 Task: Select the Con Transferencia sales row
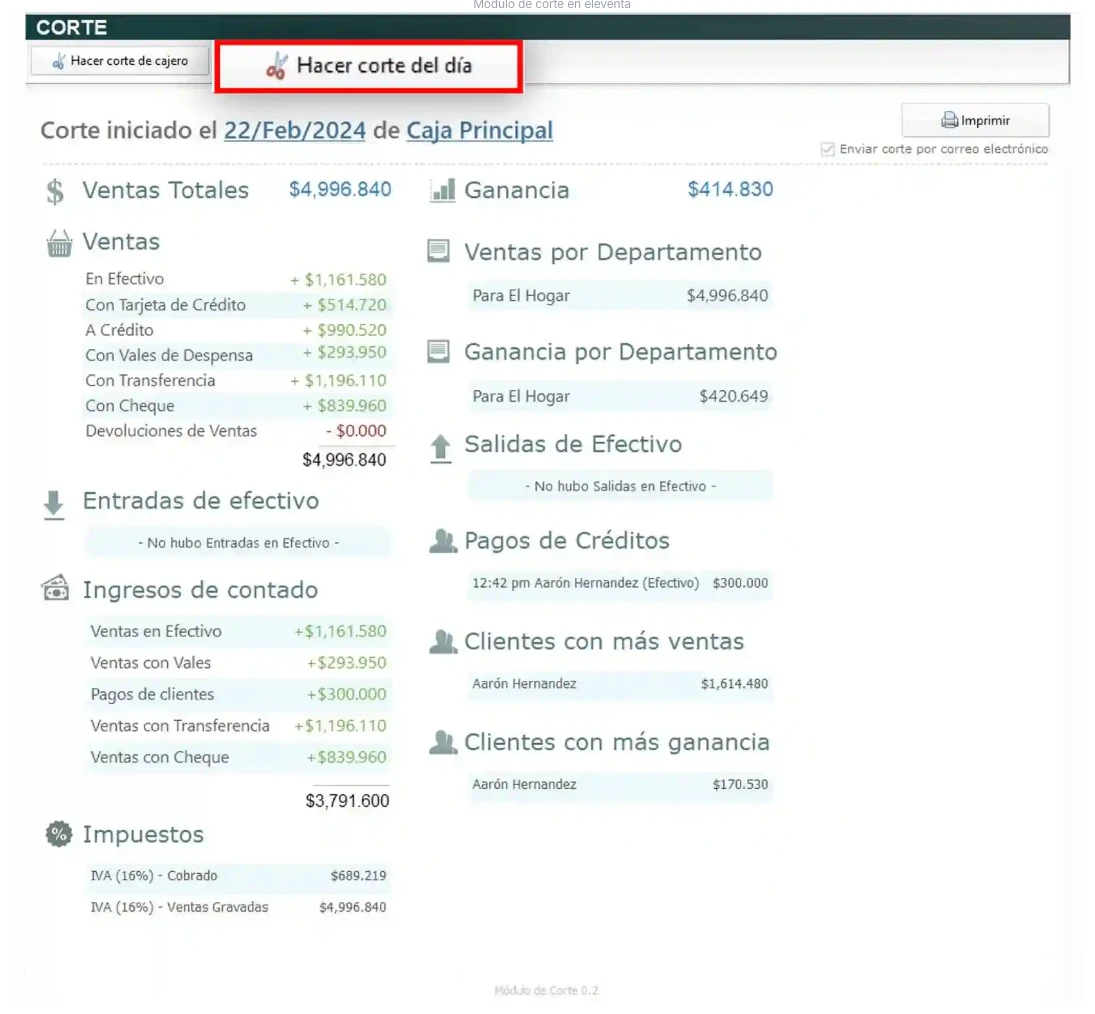coord(236,381)
